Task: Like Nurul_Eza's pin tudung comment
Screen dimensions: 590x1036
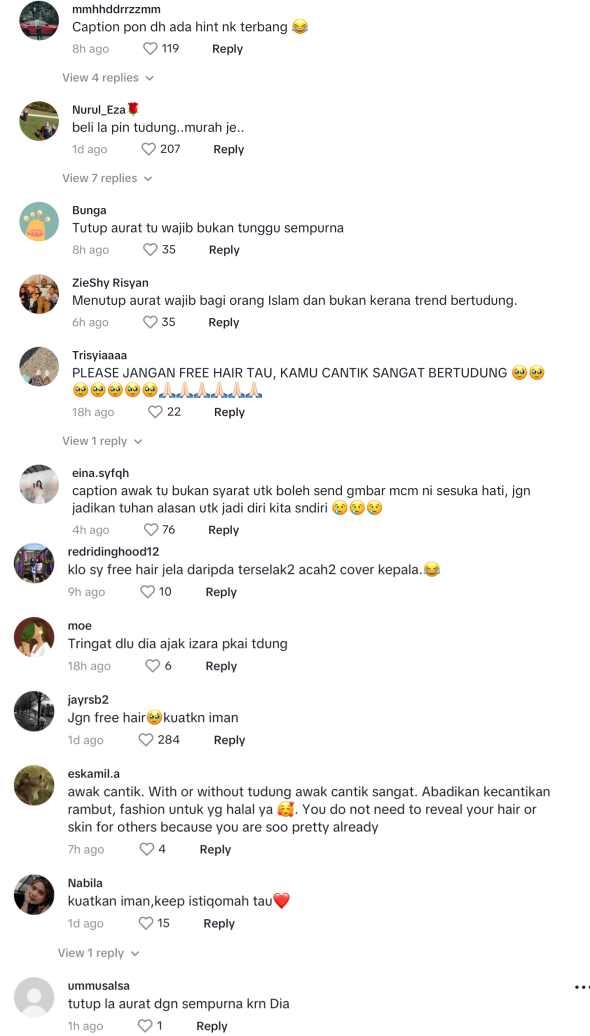Action: (x=149, y=149)
